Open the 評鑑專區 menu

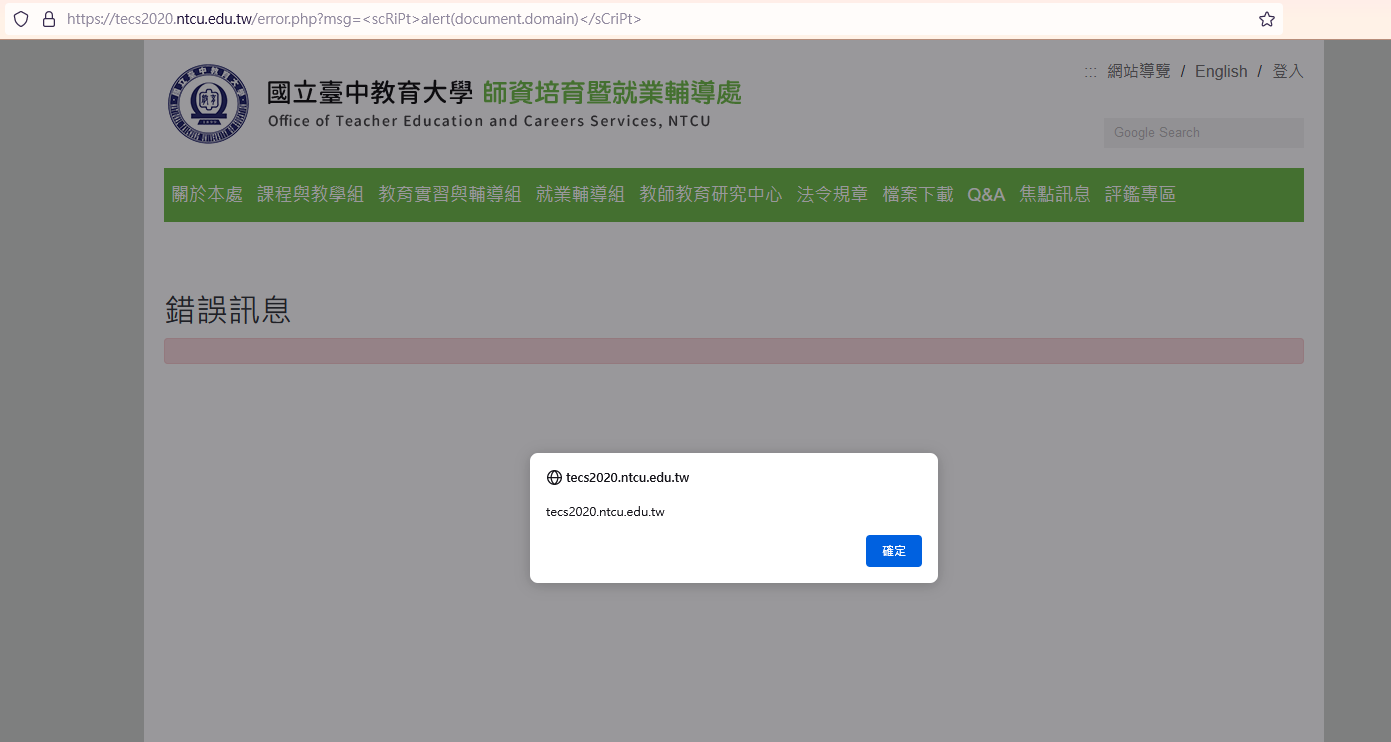click(1140, 195)
